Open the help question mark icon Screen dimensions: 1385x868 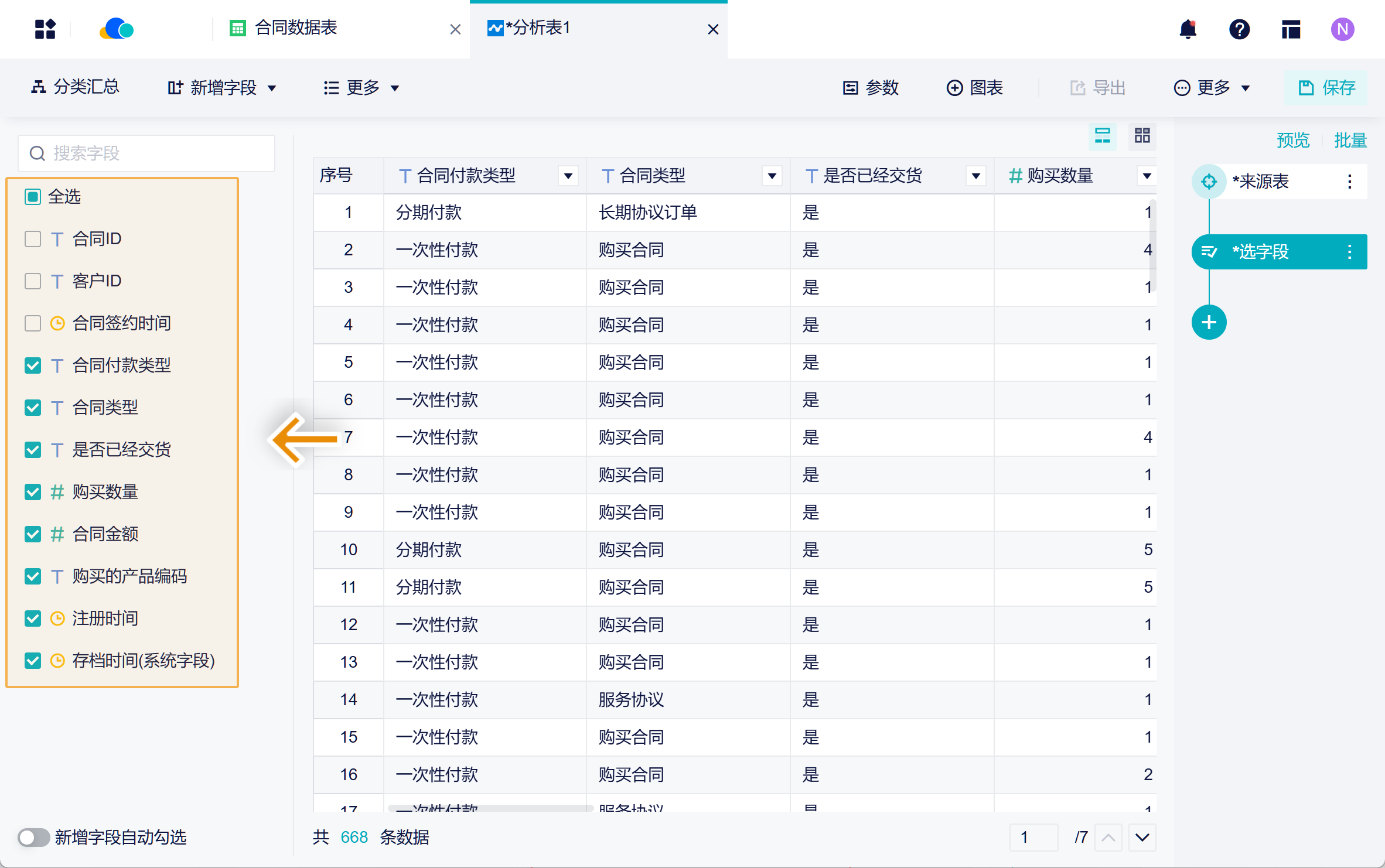1239,29
